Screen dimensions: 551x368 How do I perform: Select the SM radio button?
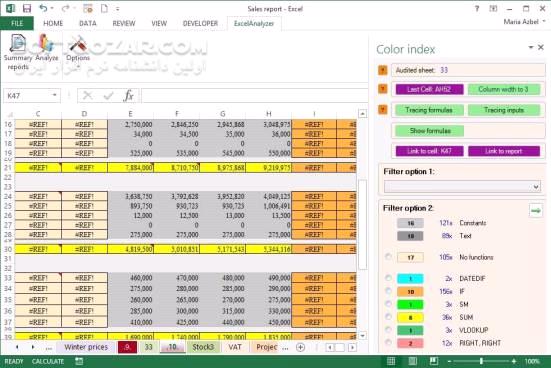click(x=388, y=304)
